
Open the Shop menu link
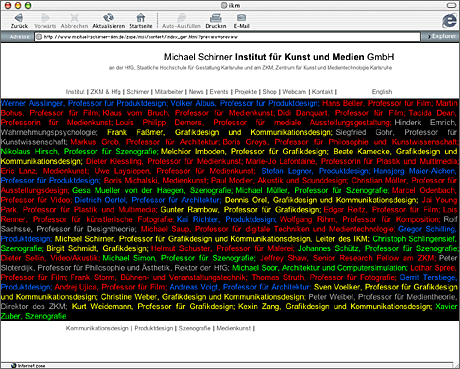[270, 92]
